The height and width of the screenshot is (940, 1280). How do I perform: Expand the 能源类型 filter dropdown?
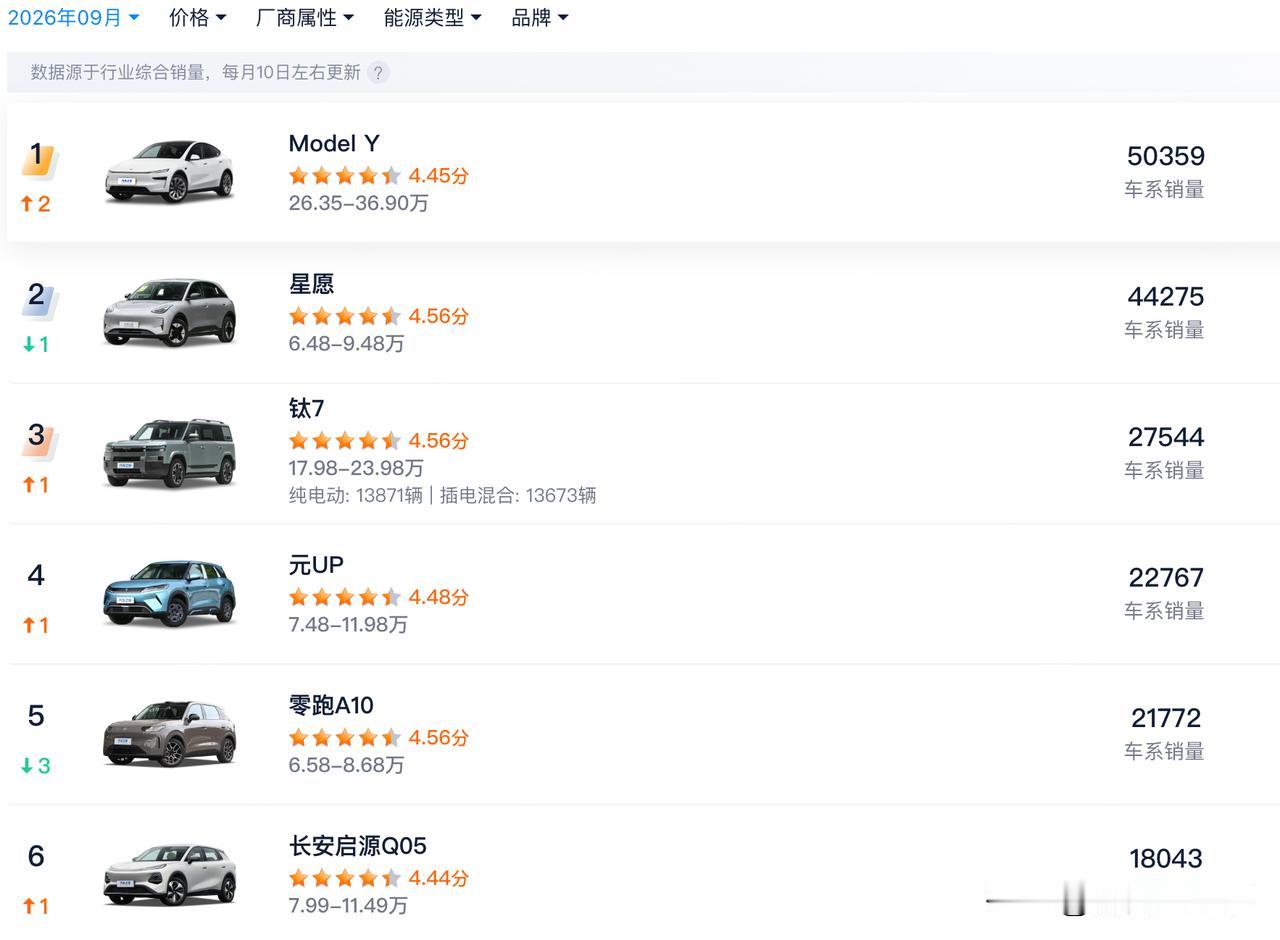(433, 17)
